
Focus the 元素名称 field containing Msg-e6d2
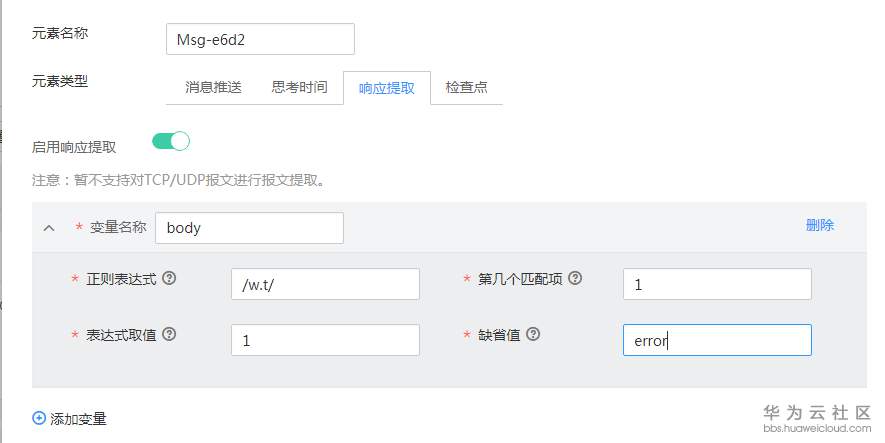(x=259, y=39)
